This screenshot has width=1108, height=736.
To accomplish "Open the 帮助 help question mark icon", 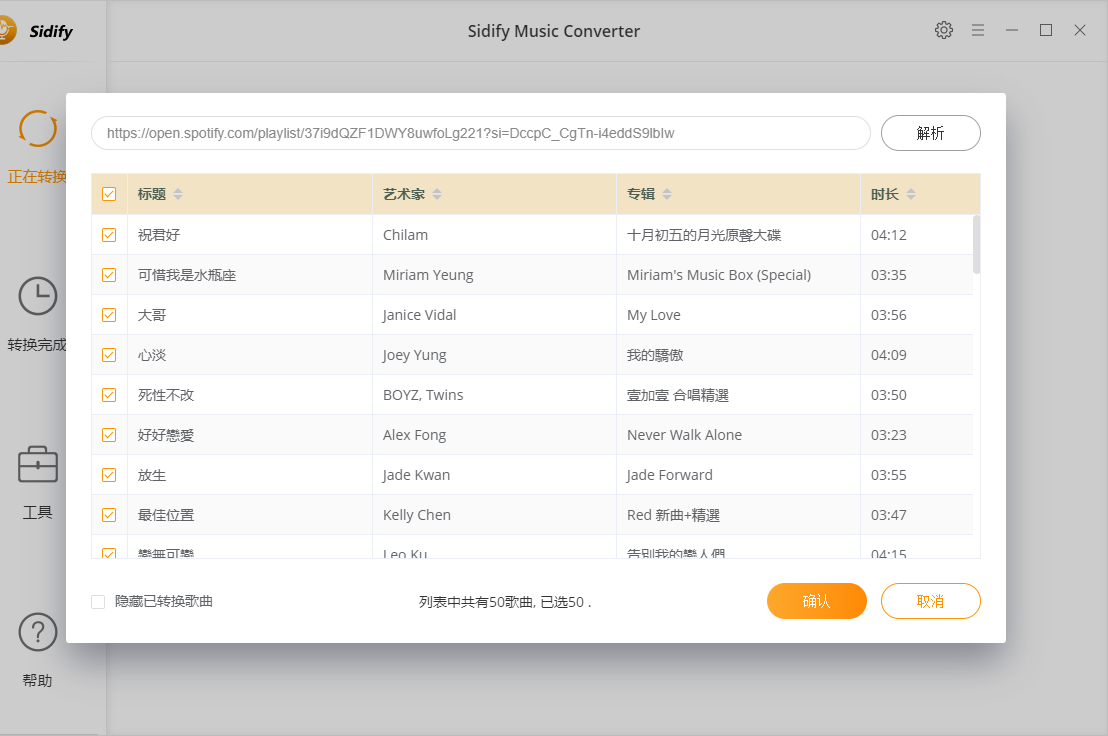I will pyautogui.click(x=37, y=632).
